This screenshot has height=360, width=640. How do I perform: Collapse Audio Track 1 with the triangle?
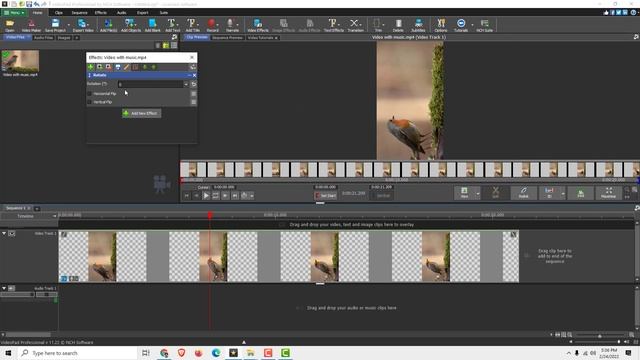(4, 288)
